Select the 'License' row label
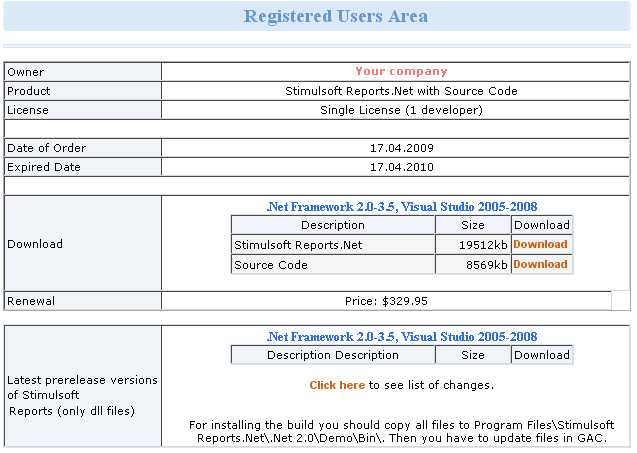Image resolution: width=637 pixels, height=453 pixels. [x=28, y=110]
